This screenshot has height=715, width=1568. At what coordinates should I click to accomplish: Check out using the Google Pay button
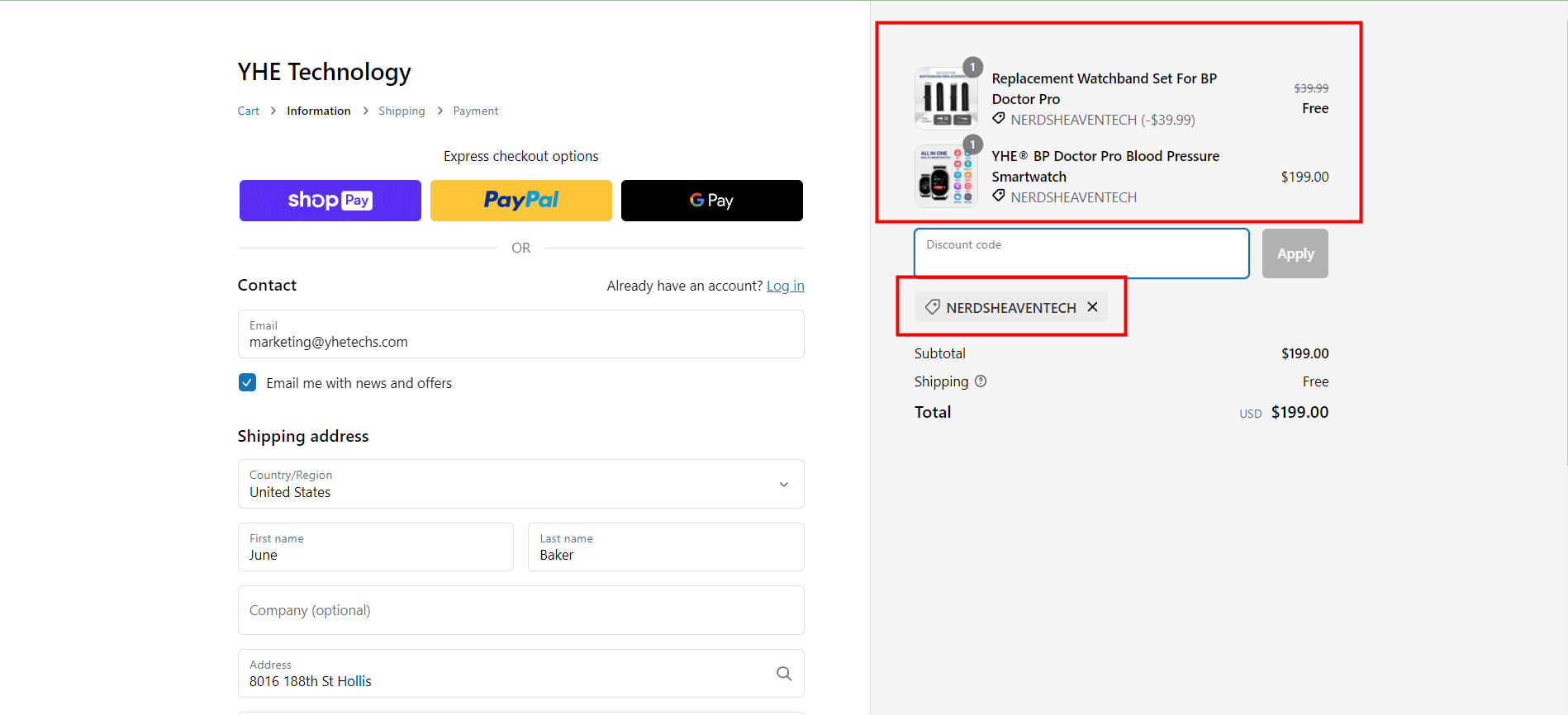(x=712, y=201)
